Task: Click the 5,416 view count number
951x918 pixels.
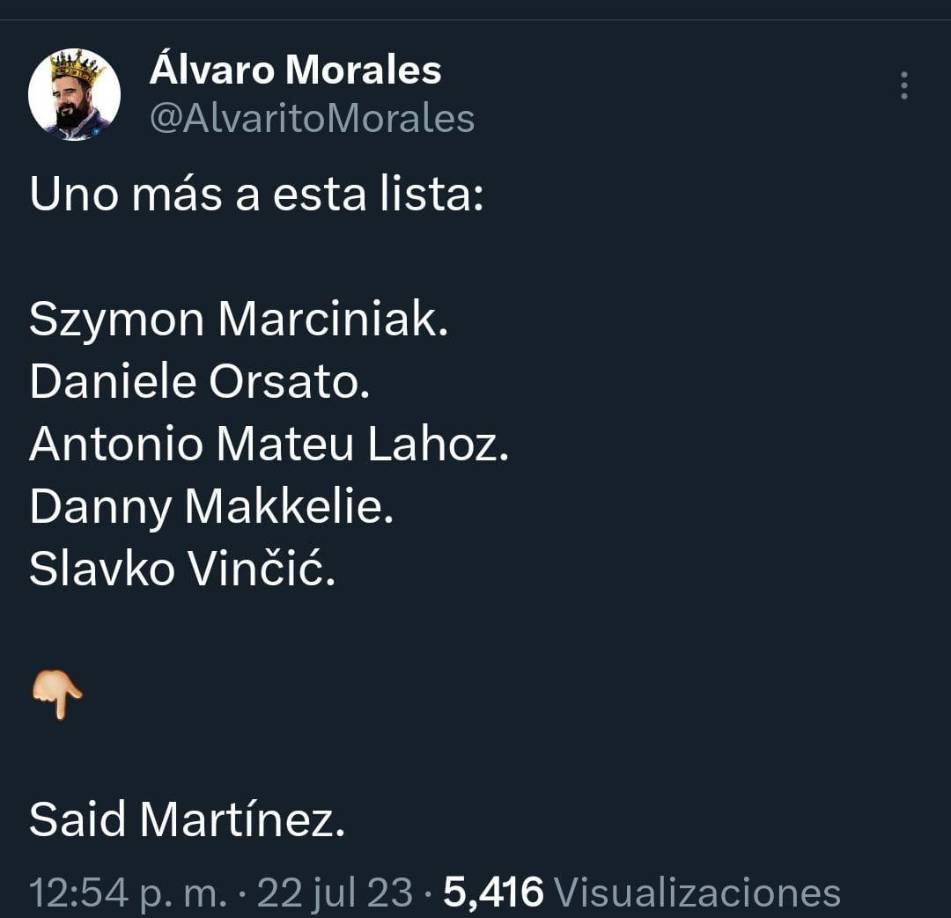Action: [493, 891]
